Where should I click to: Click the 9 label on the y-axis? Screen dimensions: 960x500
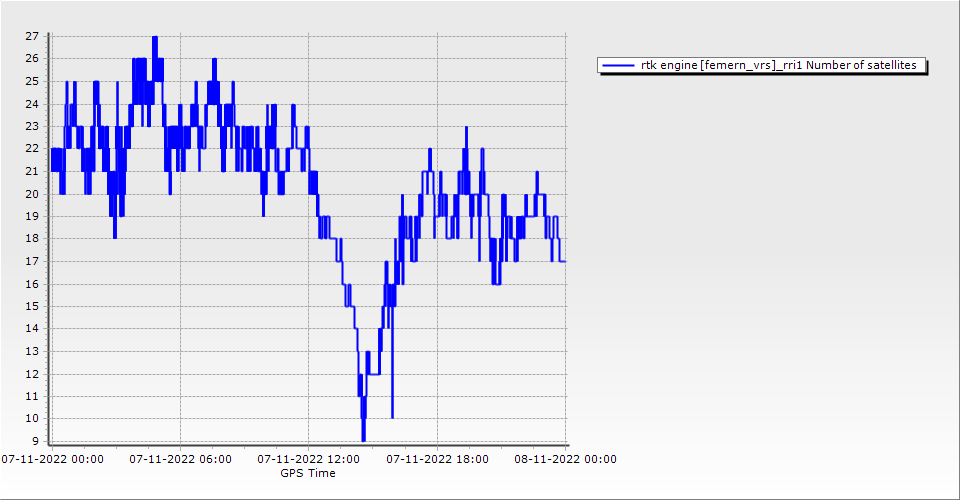[x=35, y=441]
